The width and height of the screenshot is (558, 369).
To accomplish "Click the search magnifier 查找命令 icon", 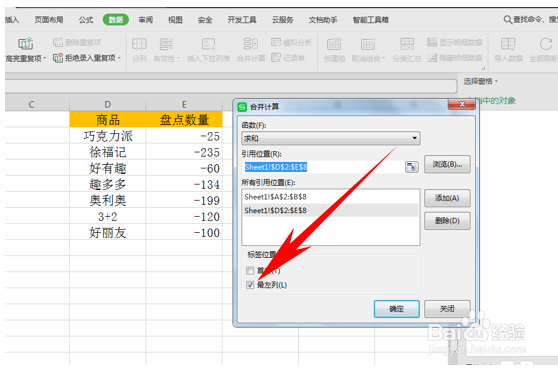I will point(507,19).
